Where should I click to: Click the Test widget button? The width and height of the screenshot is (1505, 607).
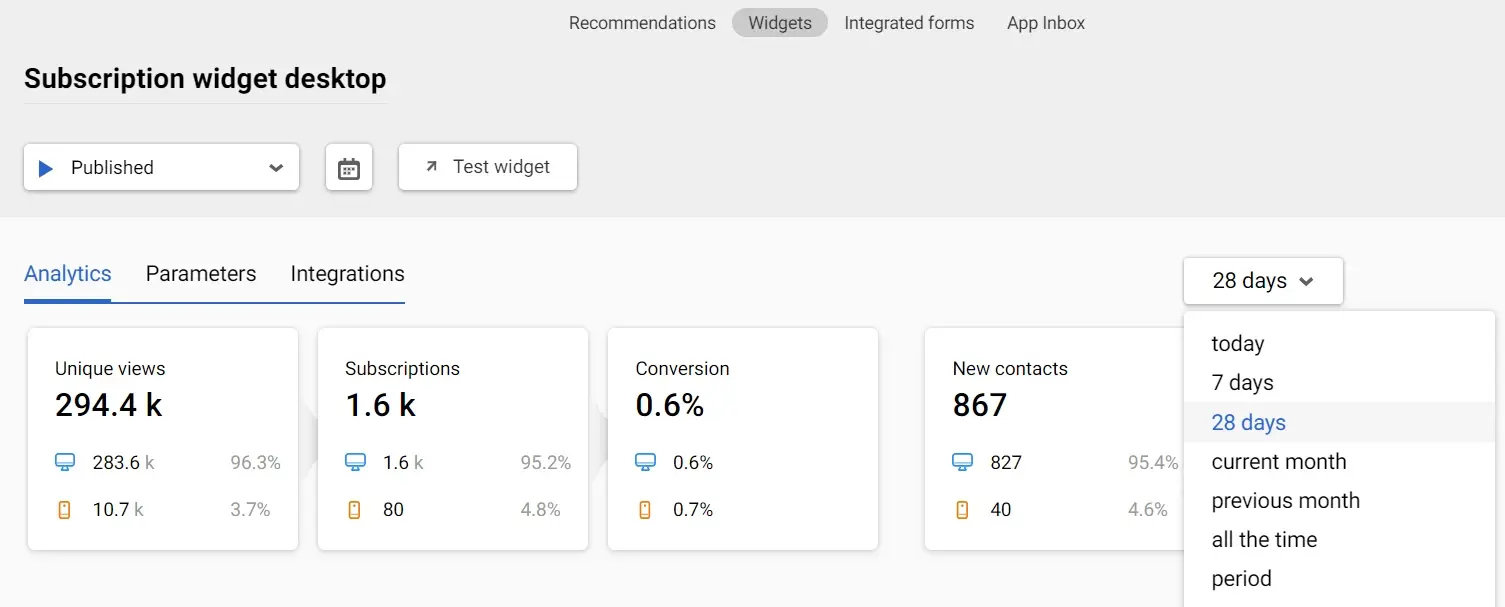487,166
